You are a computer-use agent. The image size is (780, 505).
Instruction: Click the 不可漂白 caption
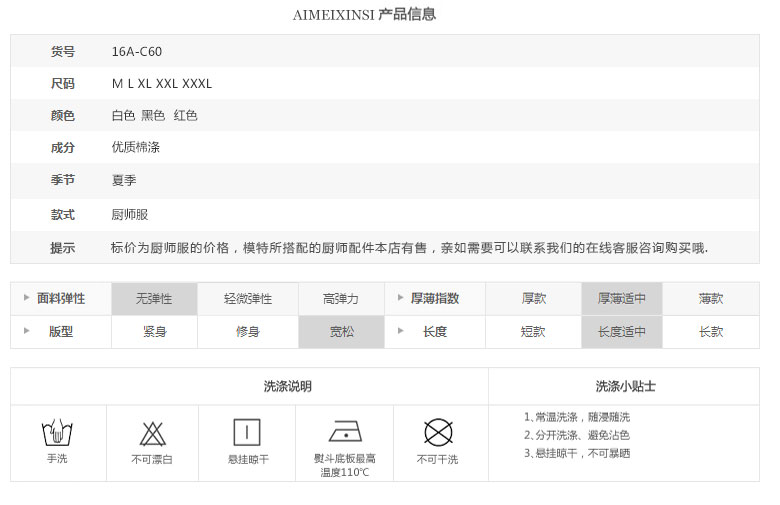pyautogui.click(x=152, y=459)
